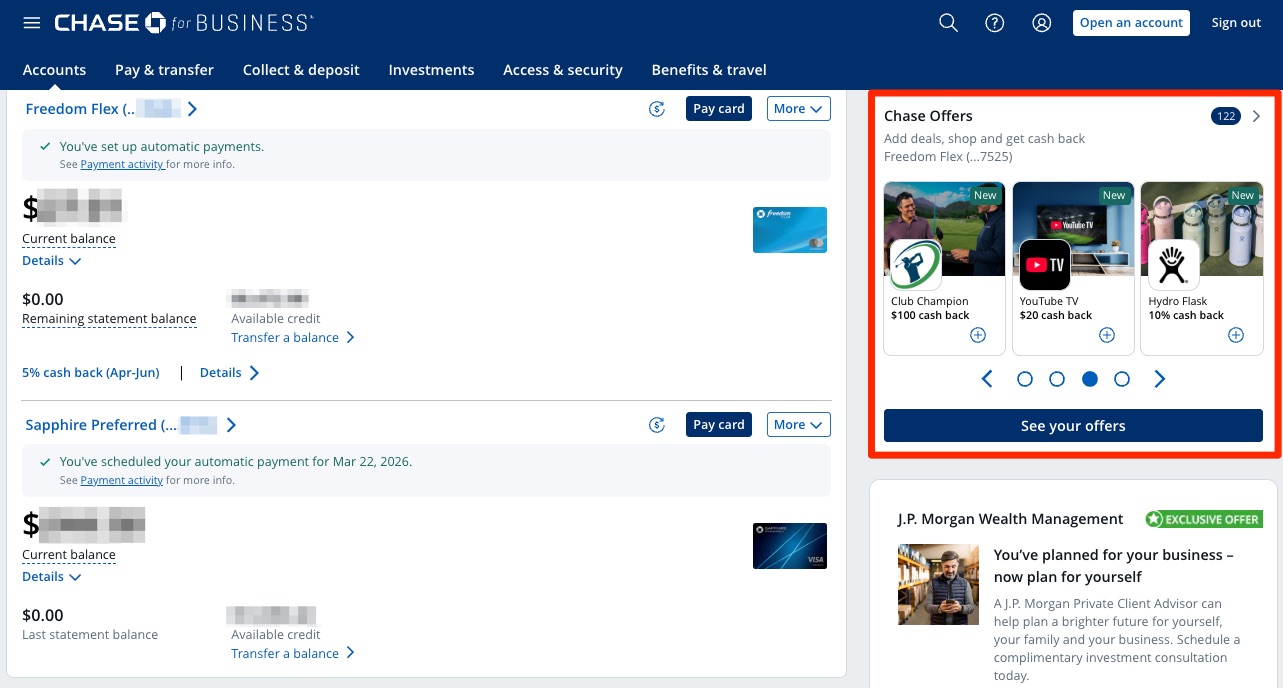Go to the Pay & transfer tab

tap(164, 70)
